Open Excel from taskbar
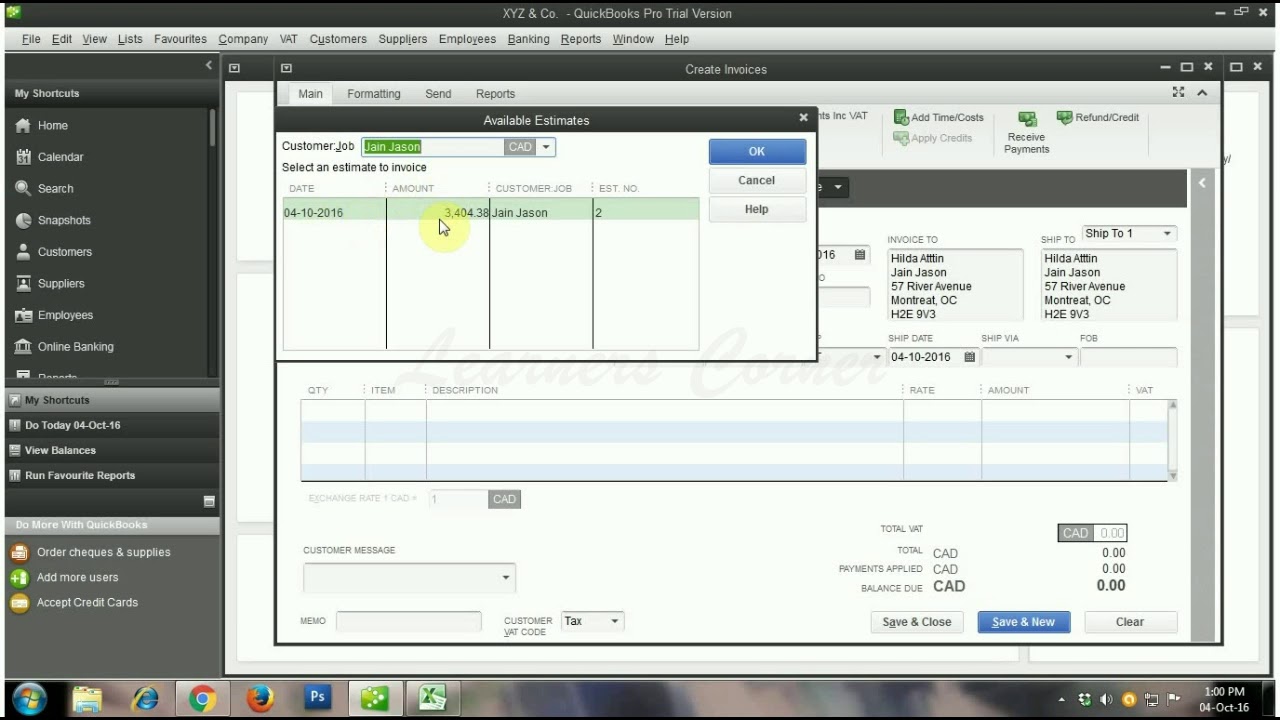This screenshot has height=720, width=1280. 432,698
